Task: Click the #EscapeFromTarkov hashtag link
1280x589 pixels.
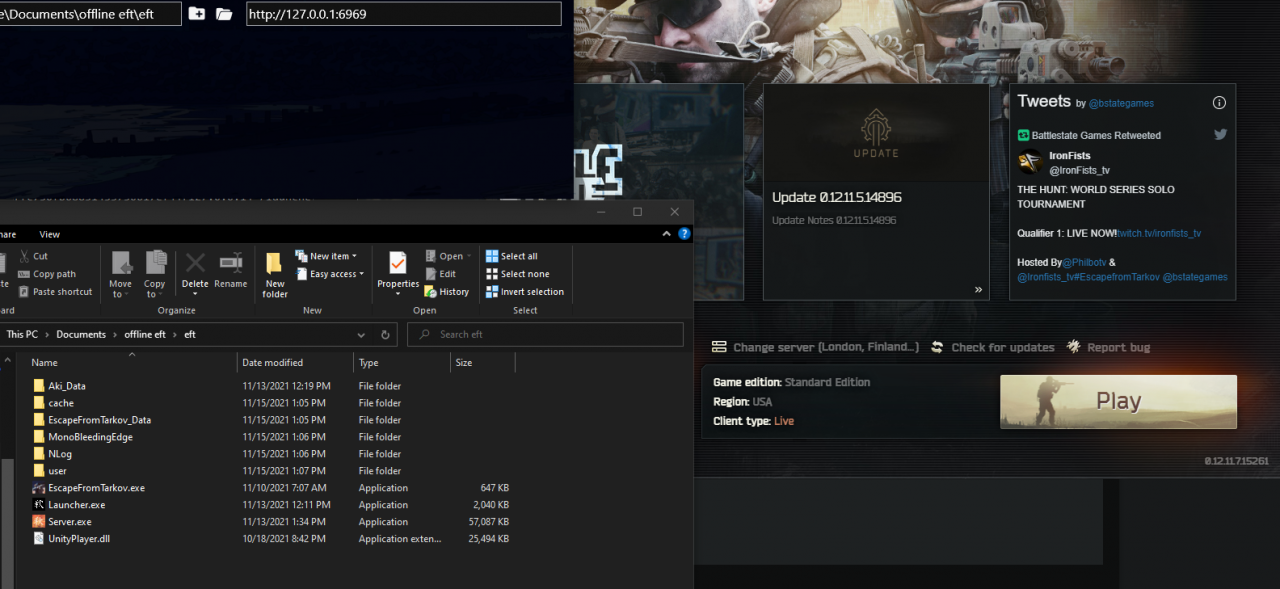Action: 1115,277
